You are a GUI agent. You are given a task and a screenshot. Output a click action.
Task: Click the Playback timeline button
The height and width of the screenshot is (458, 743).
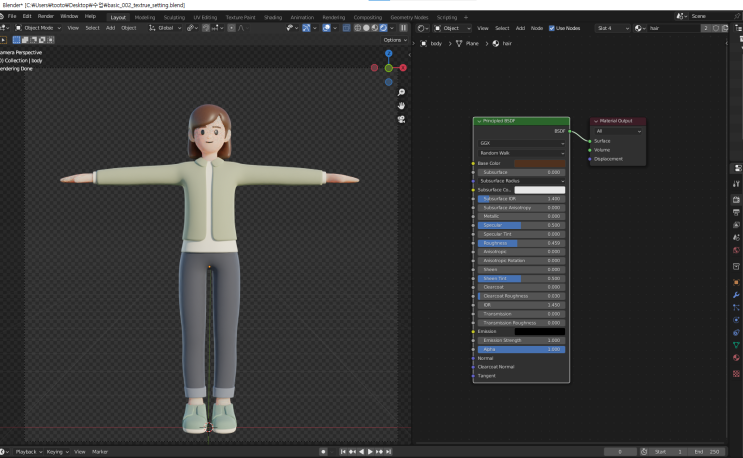click(x=28, y=452)
